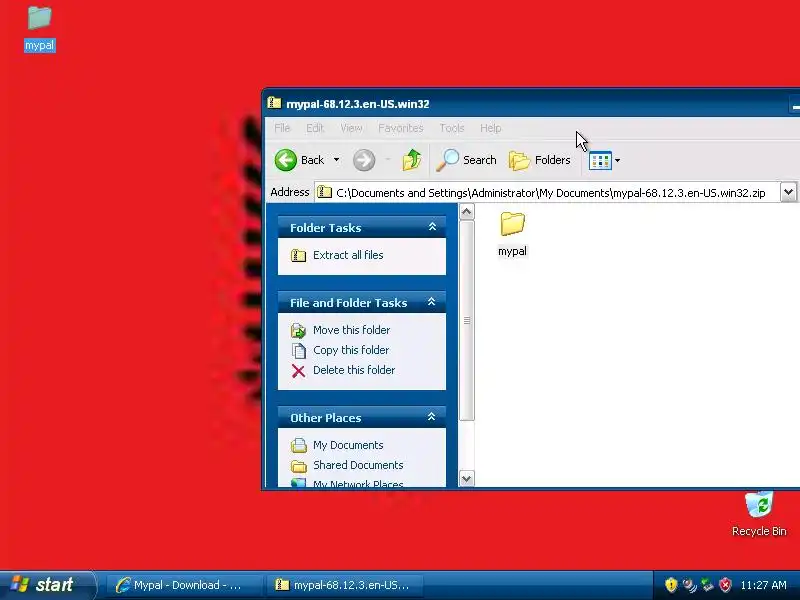This screenshot has height=600, width=800.
Task: Open the File menu
Action: pyautogui.click(x=282, y=128)
